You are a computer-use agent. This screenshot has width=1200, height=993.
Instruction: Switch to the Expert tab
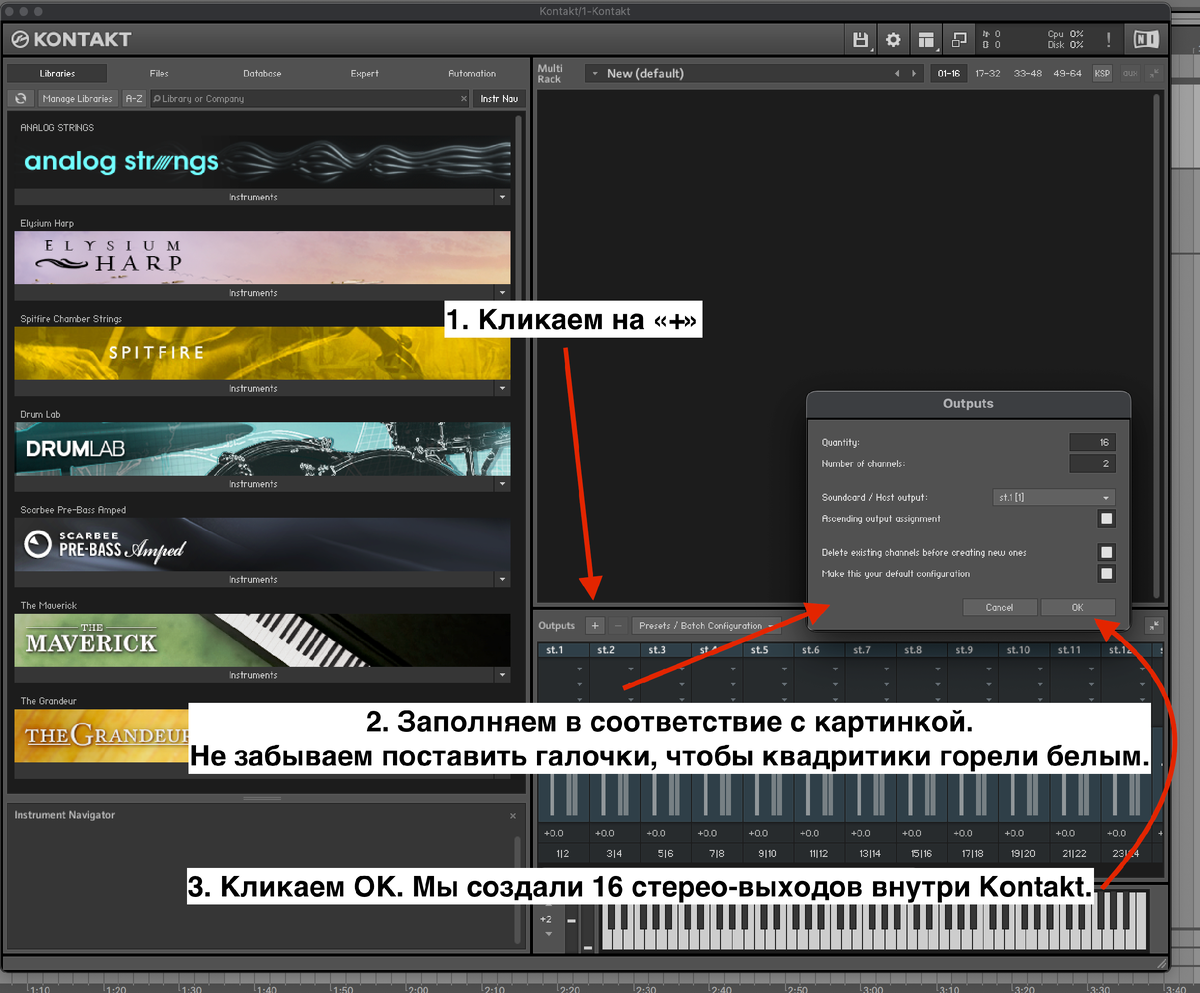[365, 73]
